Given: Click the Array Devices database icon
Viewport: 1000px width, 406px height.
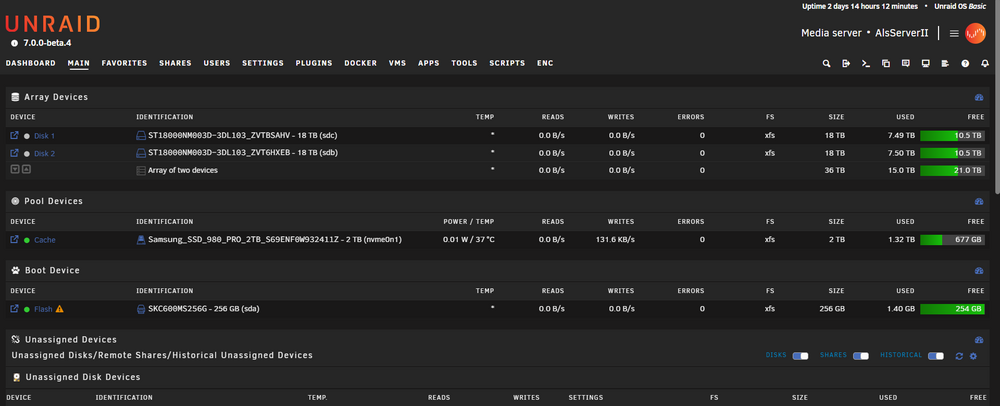Looking at the screenshot, I should 15,98.
